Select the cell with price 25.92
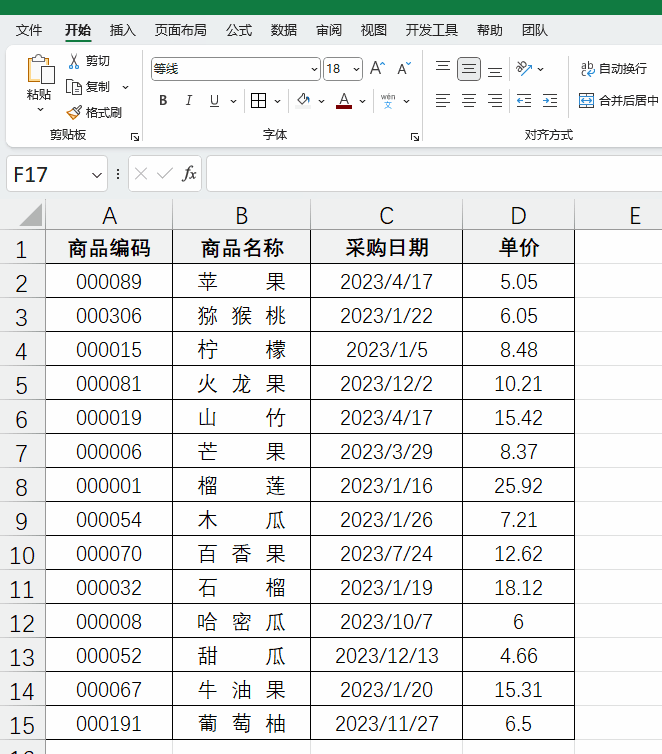 pos(518,486)
